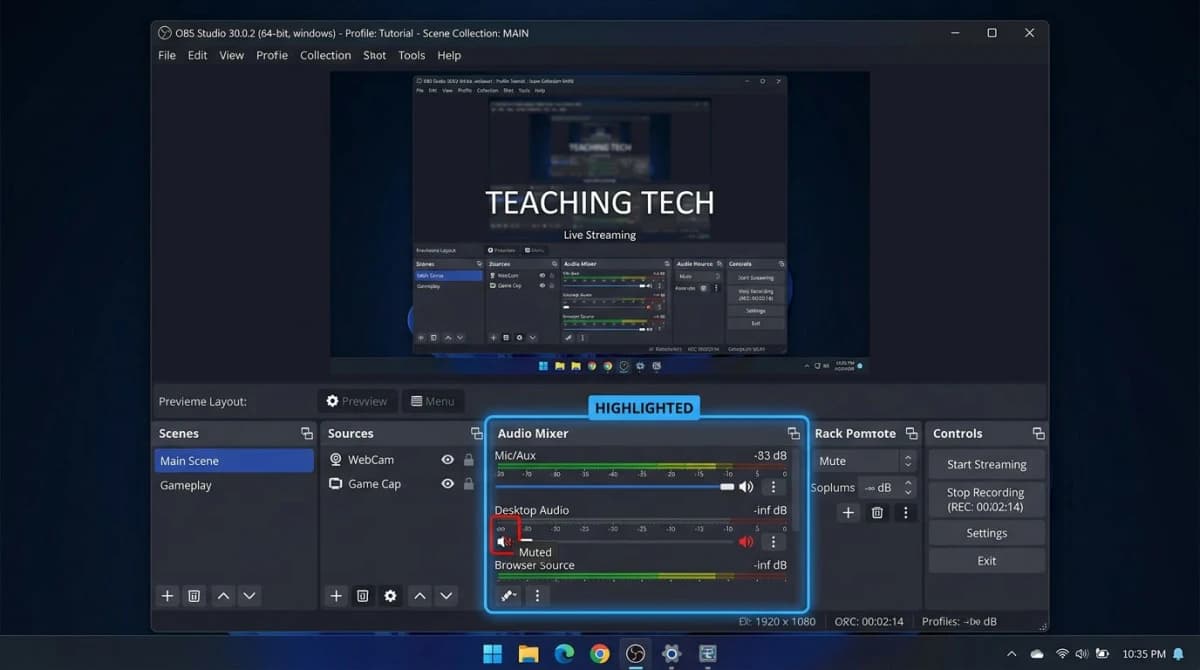The height and width of the screenshot is (670, 1200).
Task: Remove the selected scene with the Scenes trash icon
Action: pyautogui.click(x=194, y=596)
